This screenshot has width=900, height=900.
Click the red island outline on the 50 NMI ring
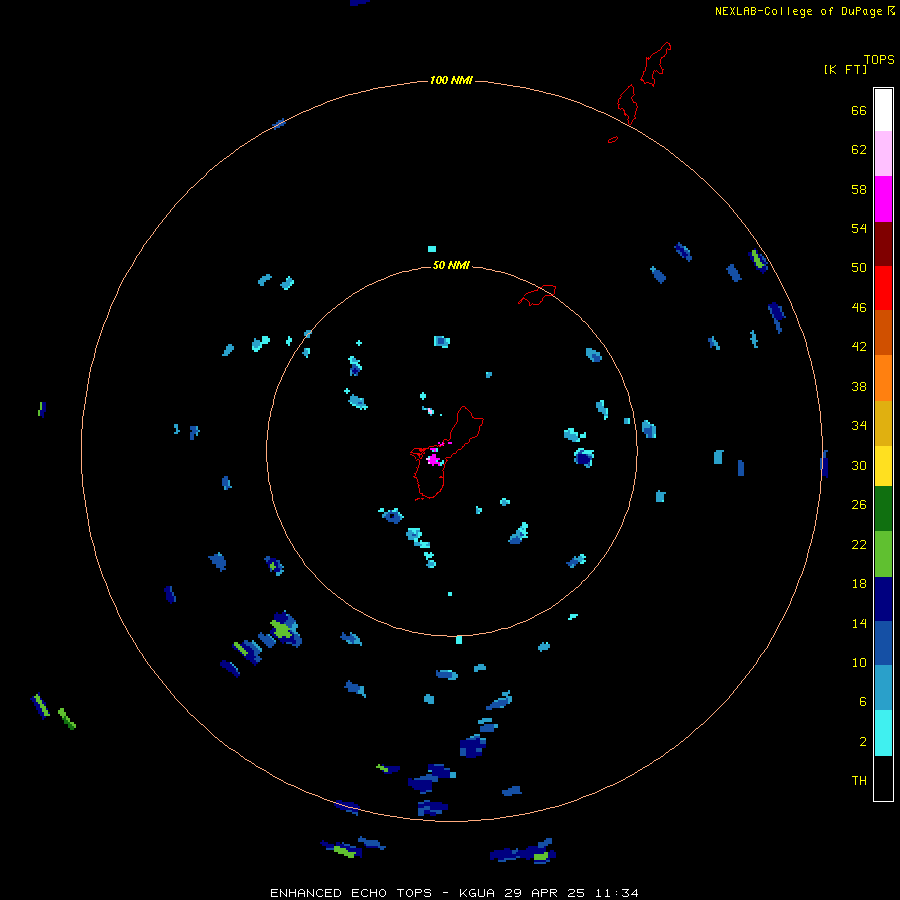click(x=537, y=295)
